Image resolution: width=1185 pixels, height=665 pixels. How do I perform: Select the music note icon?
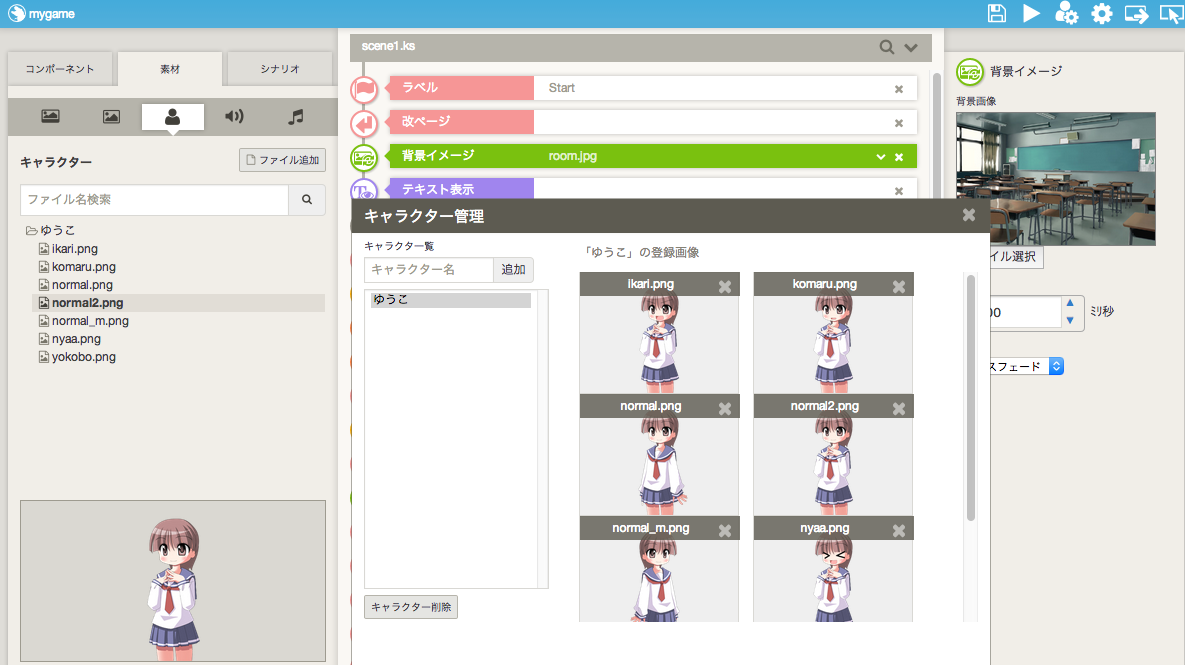295,116
